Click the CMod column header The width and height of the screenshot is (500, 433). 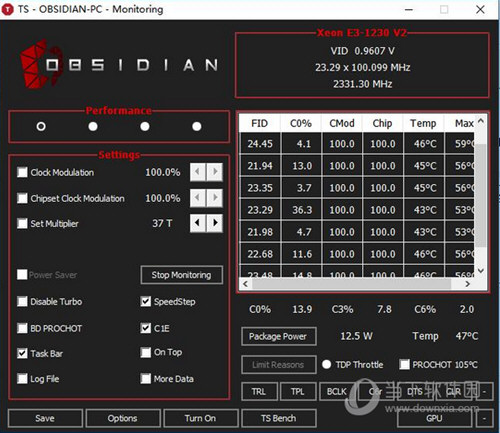pos(342,123)
